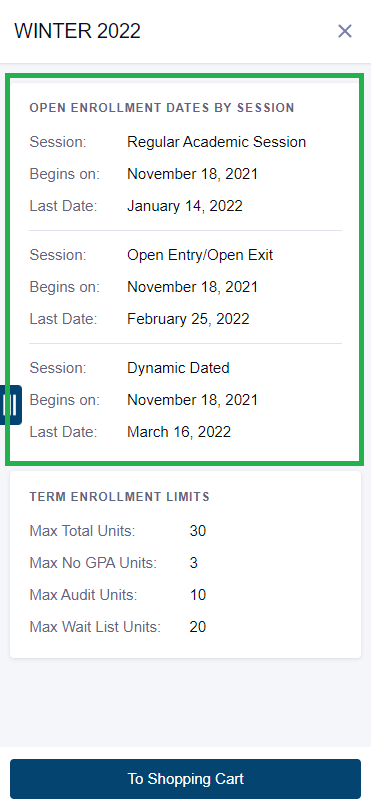
Task: Click the side panel collapse handle
Action: tap(10, 405)
